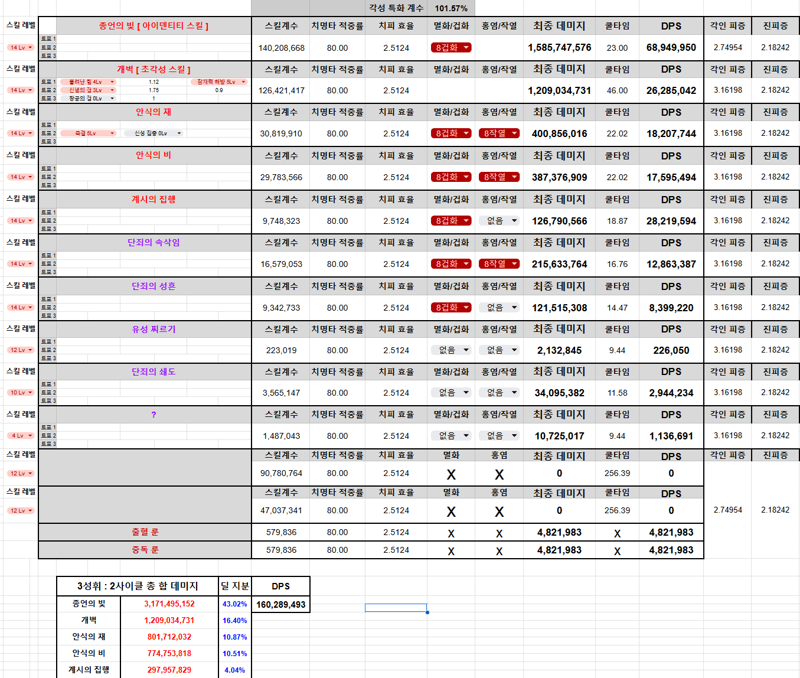
Task: Open the 4 Lv skill level dropdown
Action: click(20, 436)
